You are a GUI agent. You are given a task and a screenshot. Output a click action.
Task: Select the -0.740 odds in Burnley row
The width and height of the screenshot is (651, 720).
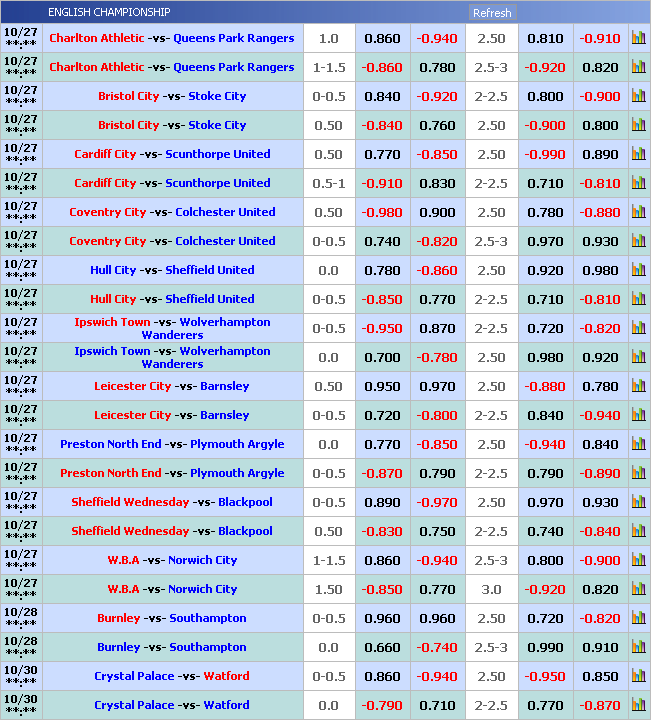[x=437, y=647]
